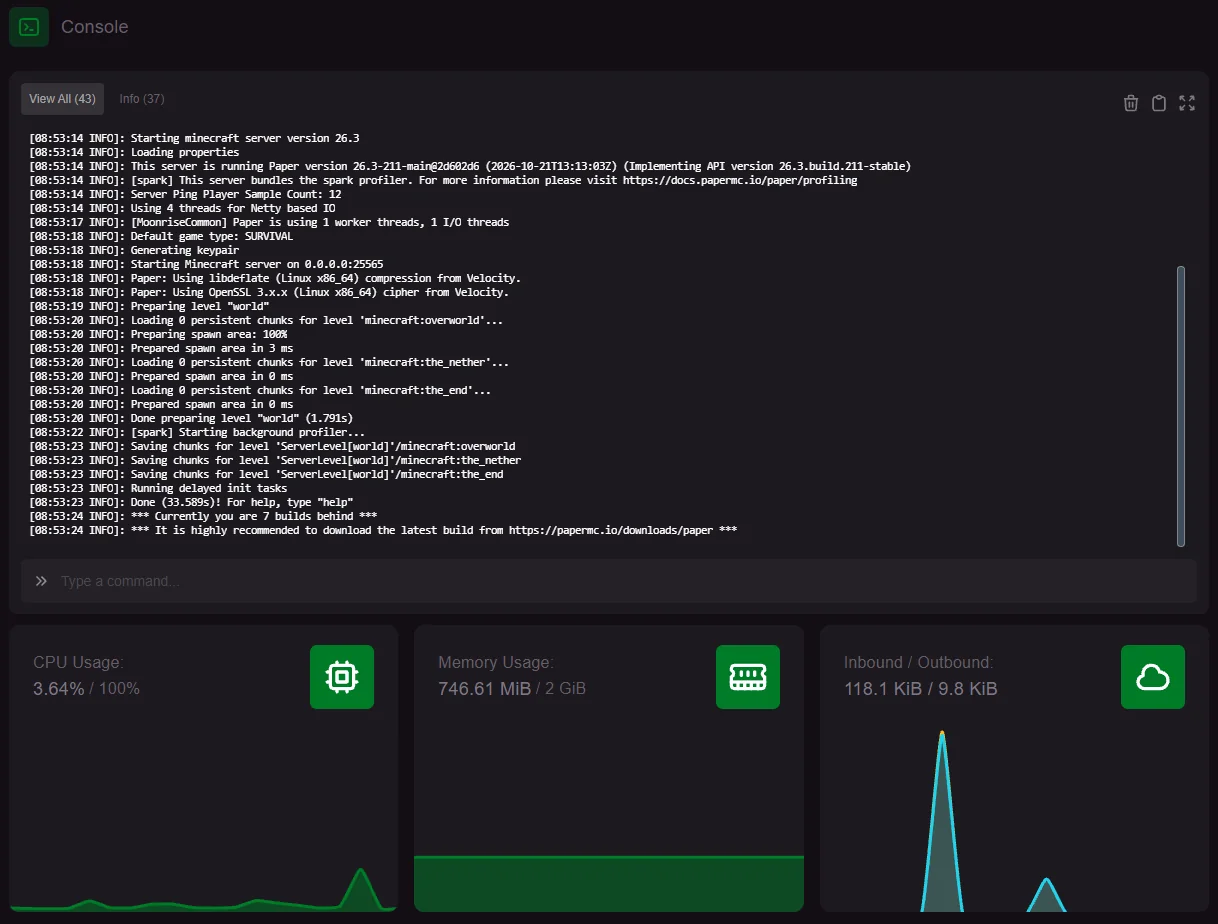The image size is (1218, 924).
Task: Click the console log scrollbar
Action: pos(1181,406)
